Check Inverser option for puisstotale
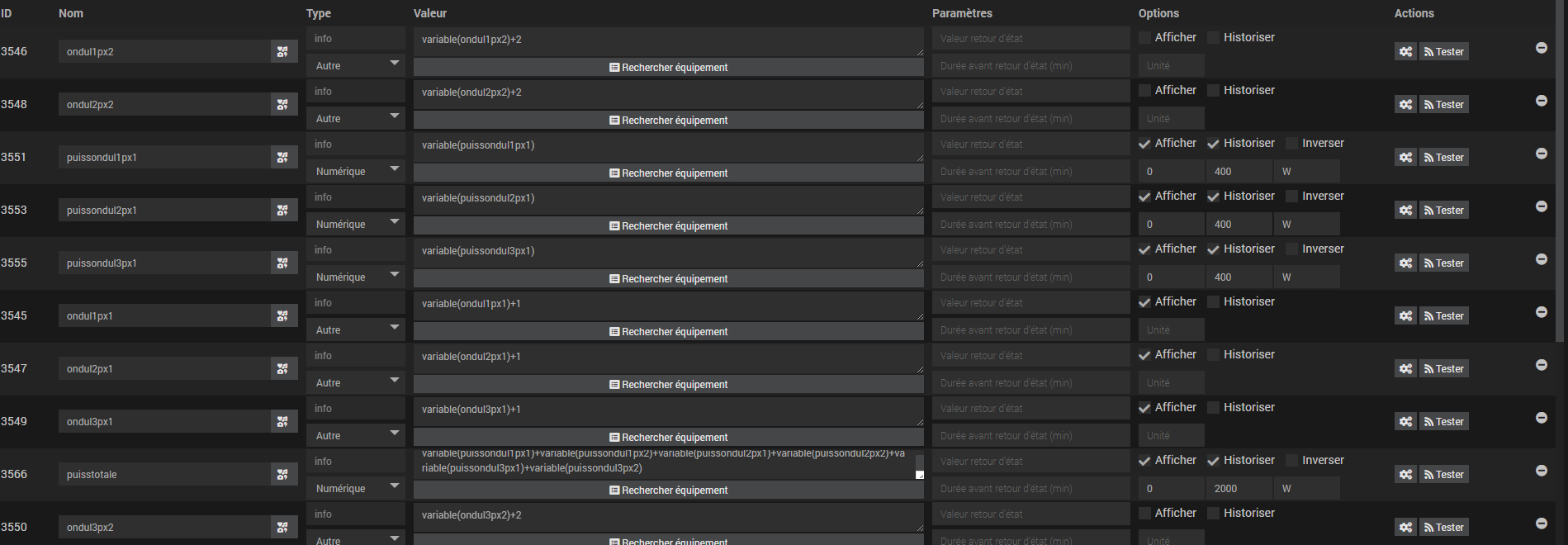 [1291, 461]
